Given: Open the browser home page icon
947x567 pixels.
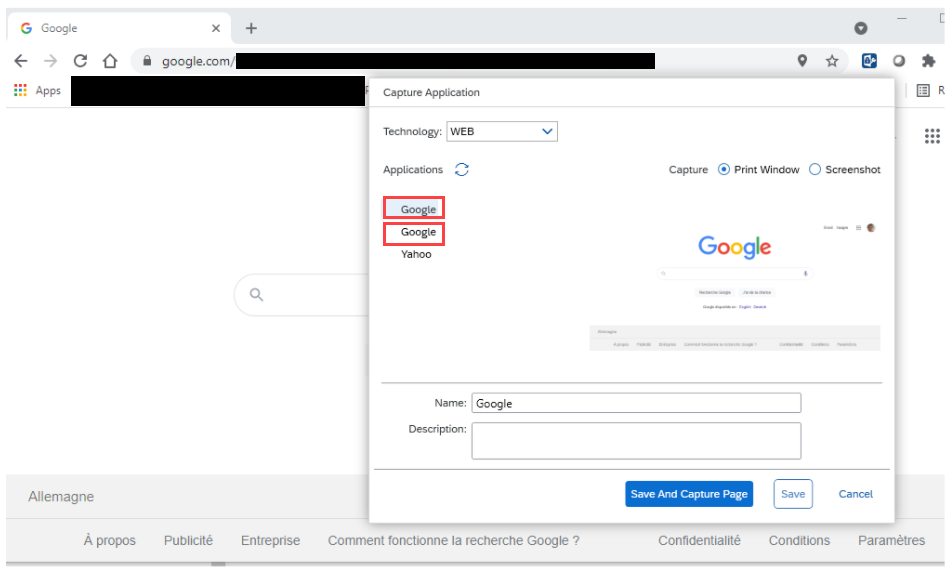Looking at the screenshot, I should click(x=110, y=60).
